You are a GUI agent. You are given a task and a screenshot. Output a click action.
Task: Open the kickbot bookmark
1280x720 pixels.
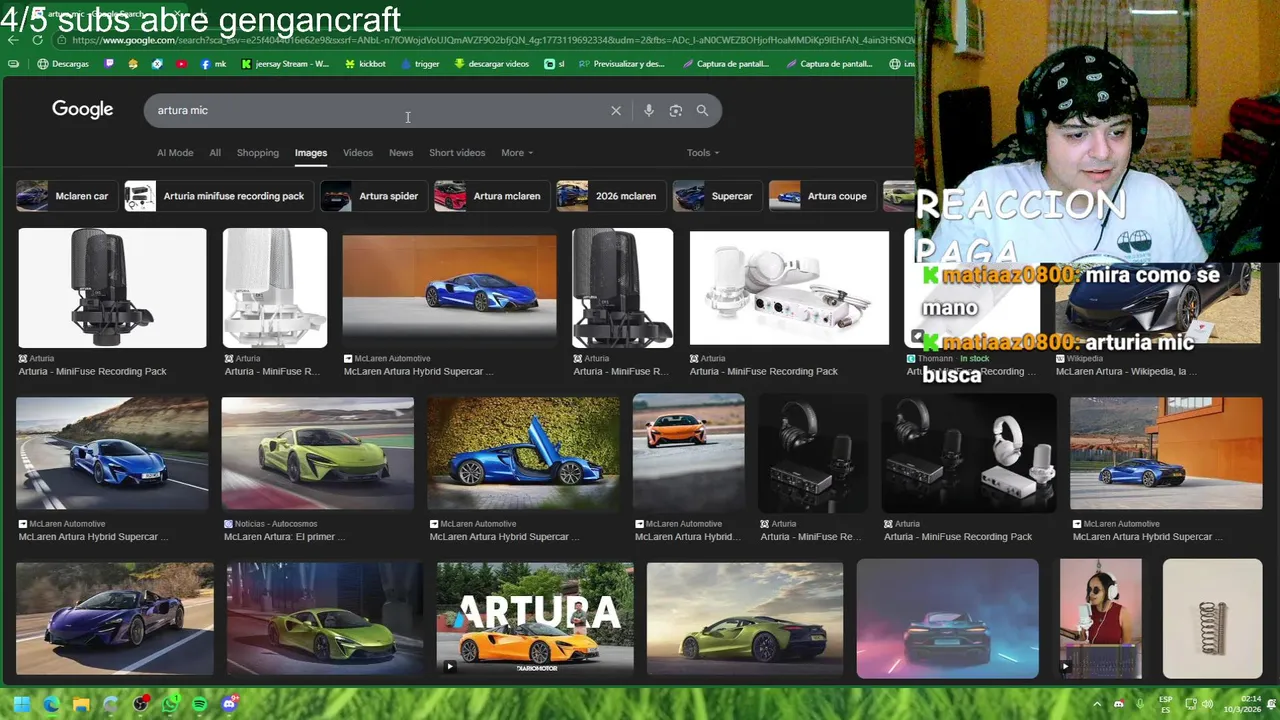(x=365, y=64)
